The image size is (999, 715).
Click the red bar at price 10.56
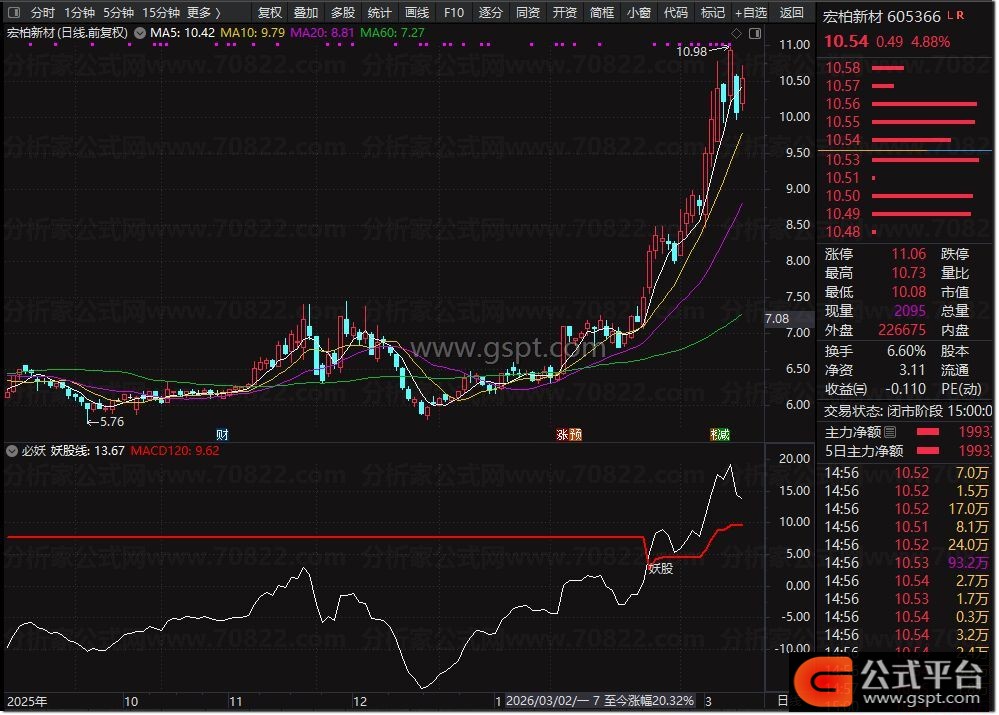(923, 104)
